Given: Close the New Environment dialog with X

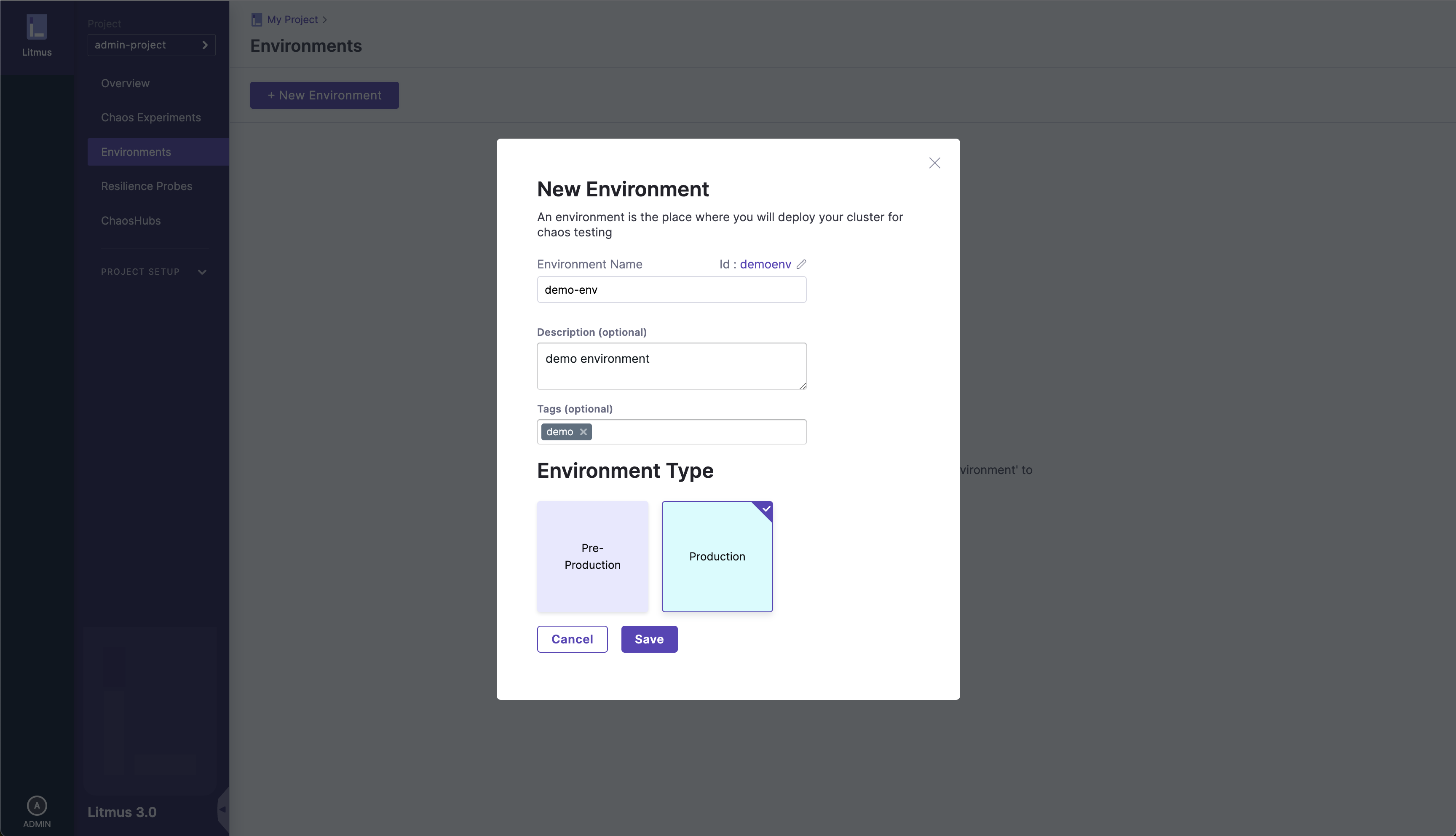Looking at the screenshot, I should (x=934, y=163).
